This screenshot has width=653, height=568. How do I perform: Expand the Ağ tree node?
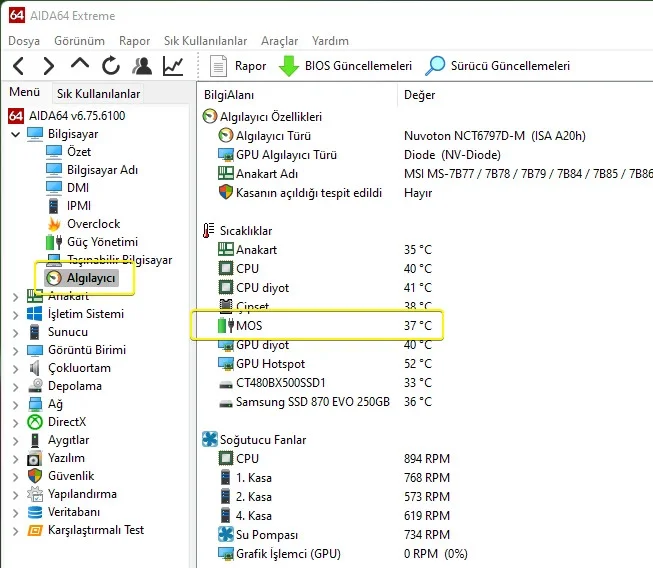(15, 405)
